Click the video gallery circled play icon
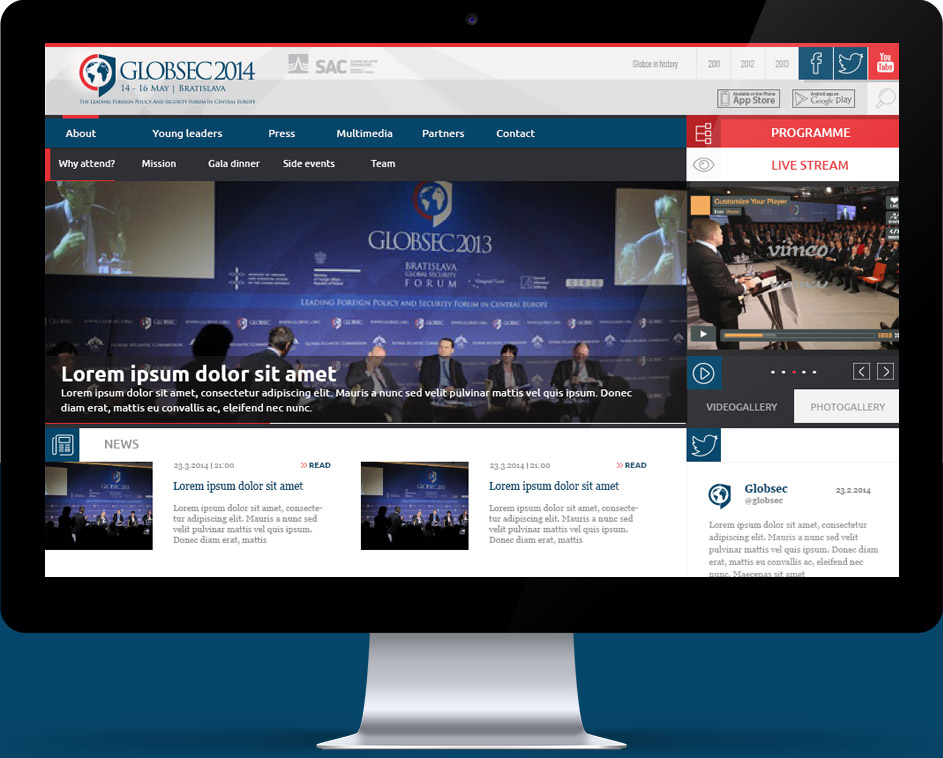 coord(703,373)
